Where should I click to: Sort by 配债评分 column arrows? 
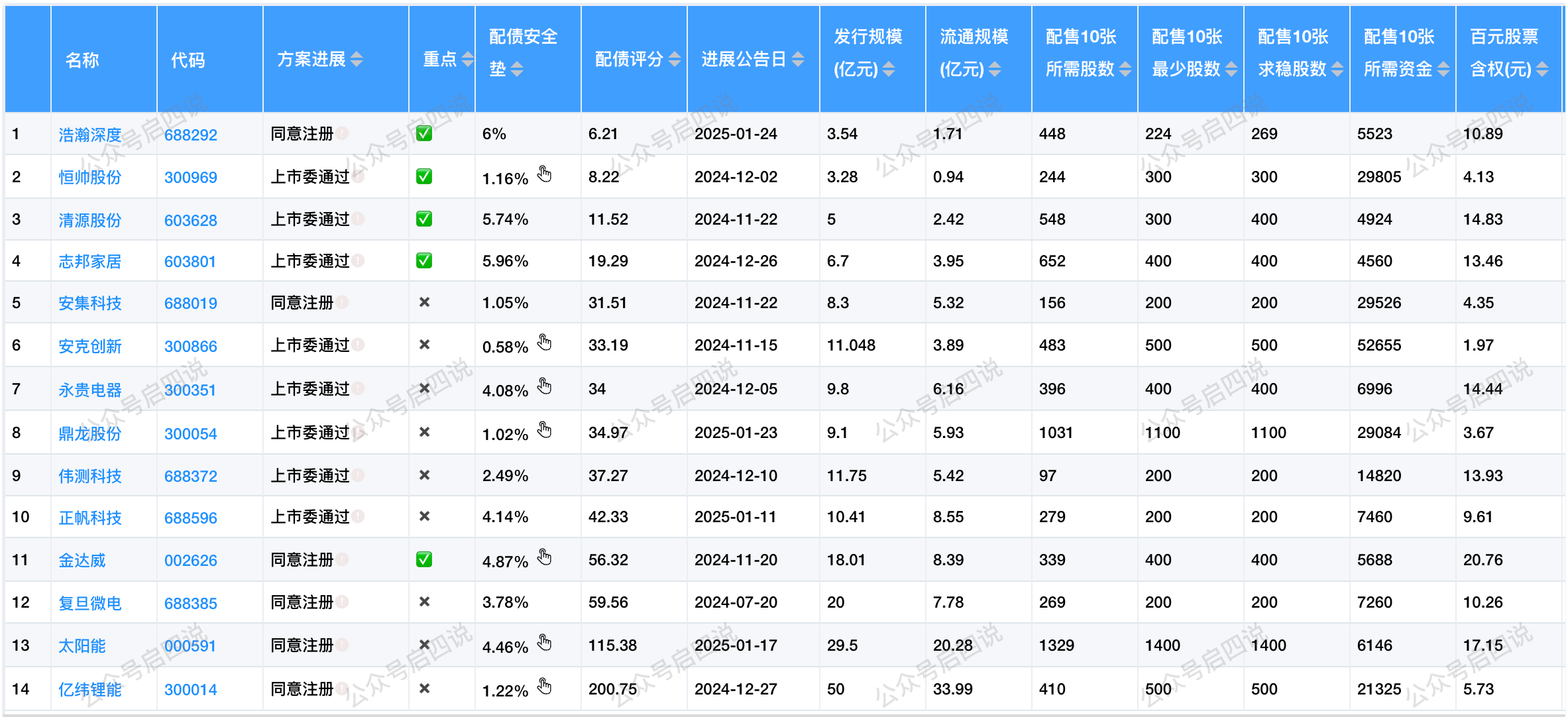tap(675, 60)
